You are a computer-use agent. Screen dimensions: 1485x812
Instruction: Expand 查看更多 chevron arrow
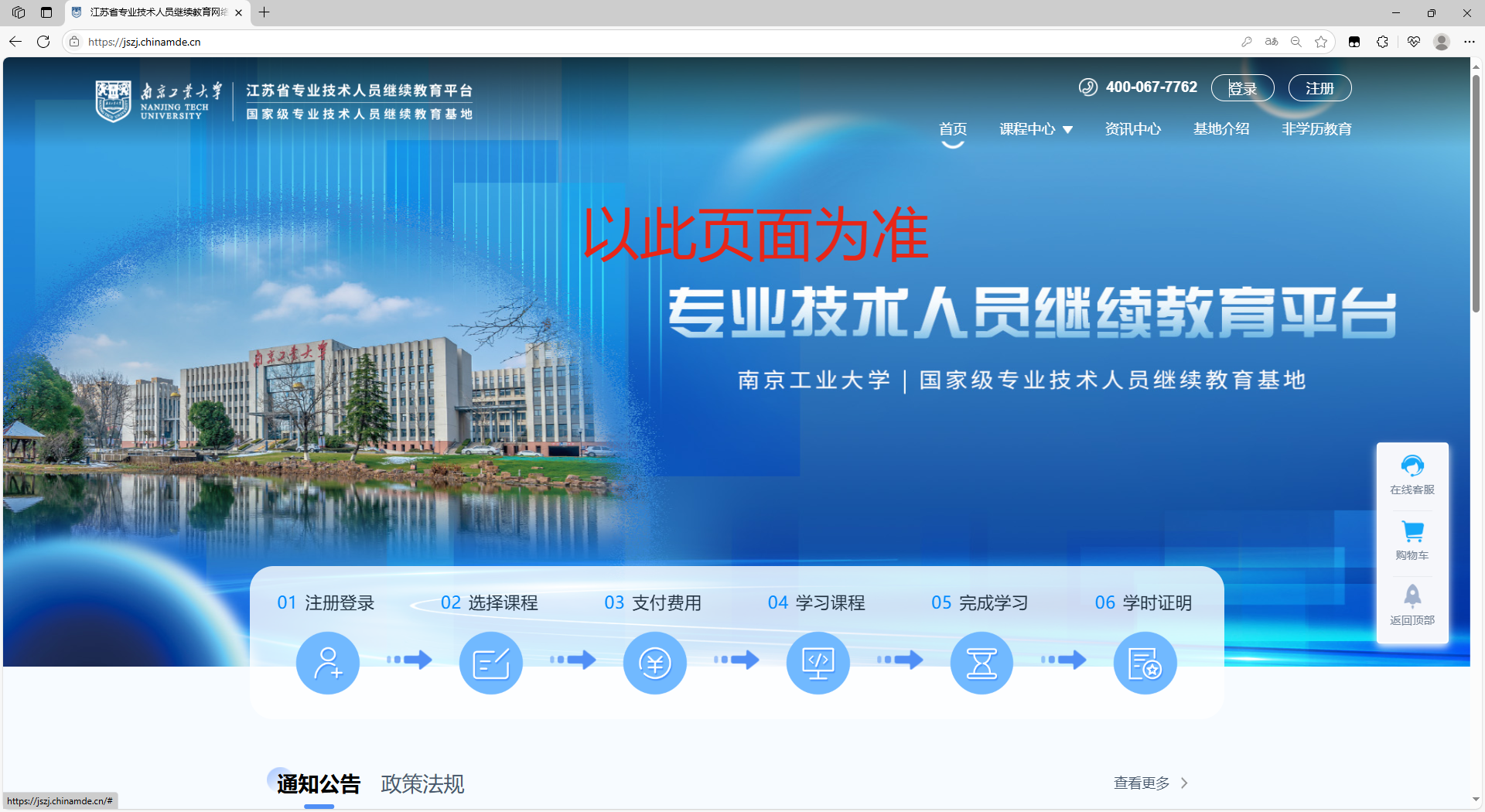(1184, 783)
